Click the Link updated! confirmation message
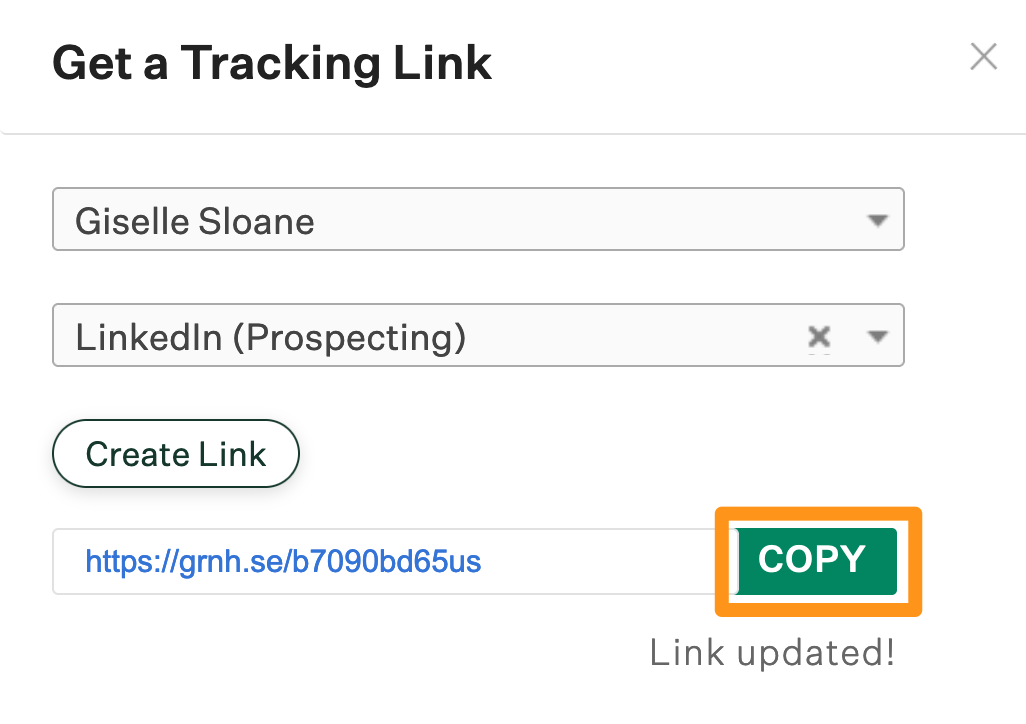Screen dimensions: 1026x724 point(772,652)
